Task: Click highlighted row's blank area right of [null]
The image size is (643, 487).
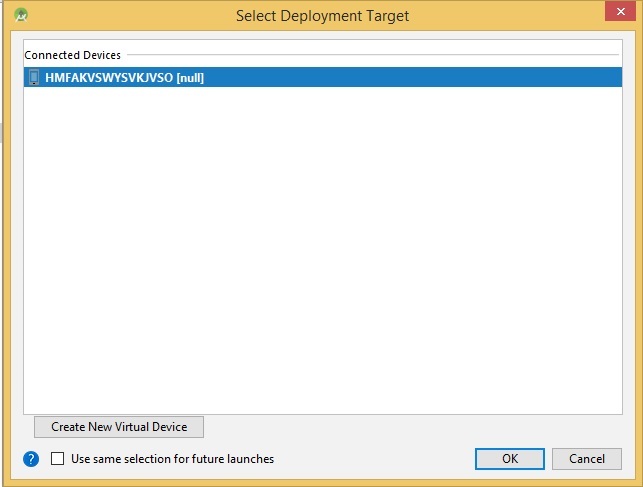Action: pos(420,77)
